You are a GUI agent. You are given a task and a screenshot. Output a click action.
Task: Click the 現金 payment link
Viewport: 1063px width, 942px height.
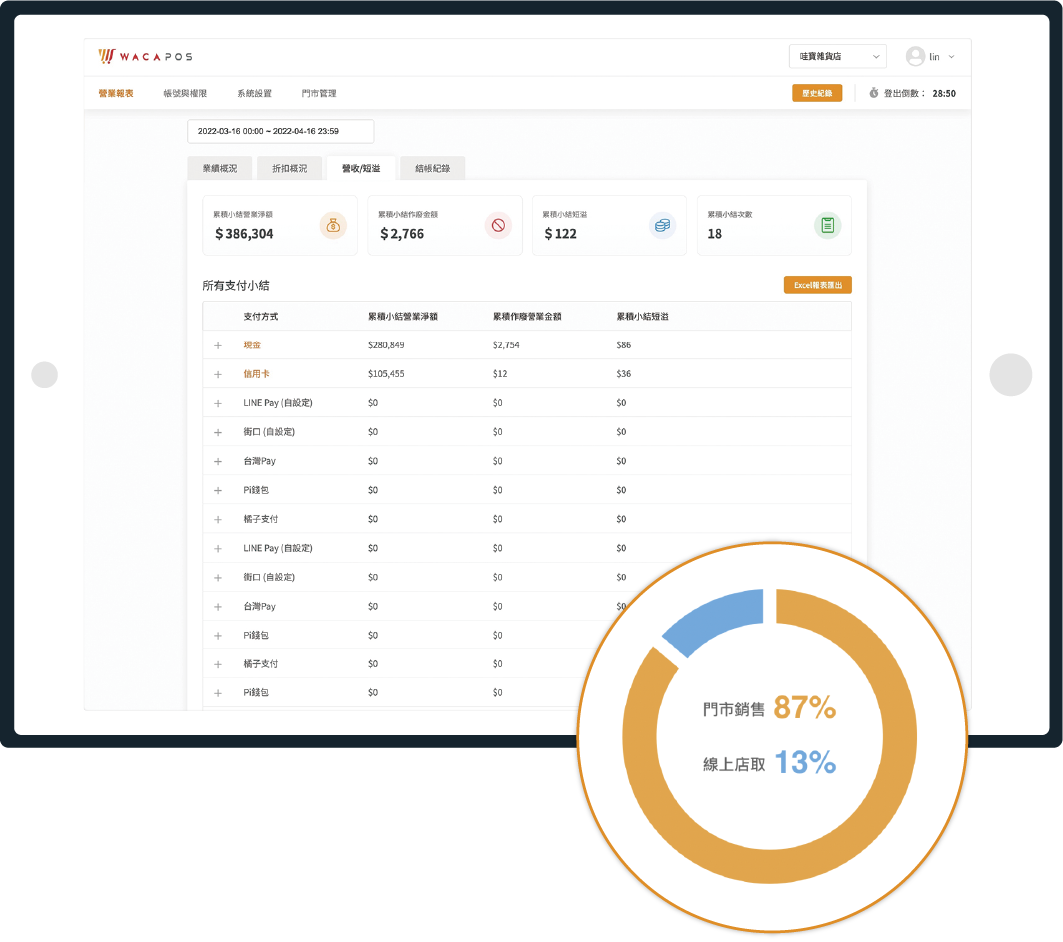point(252,345)
